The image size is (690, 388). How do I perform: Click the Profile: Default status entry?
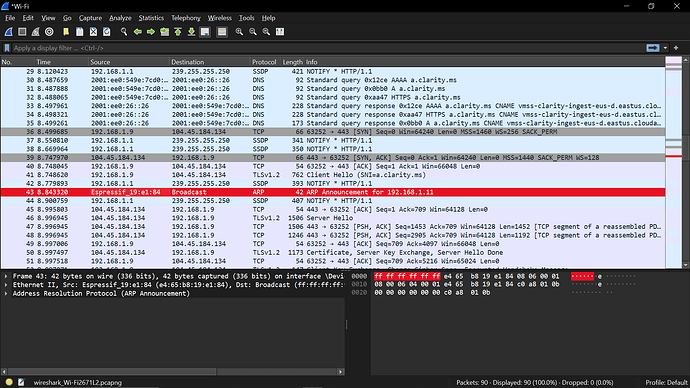pos(666,382)
